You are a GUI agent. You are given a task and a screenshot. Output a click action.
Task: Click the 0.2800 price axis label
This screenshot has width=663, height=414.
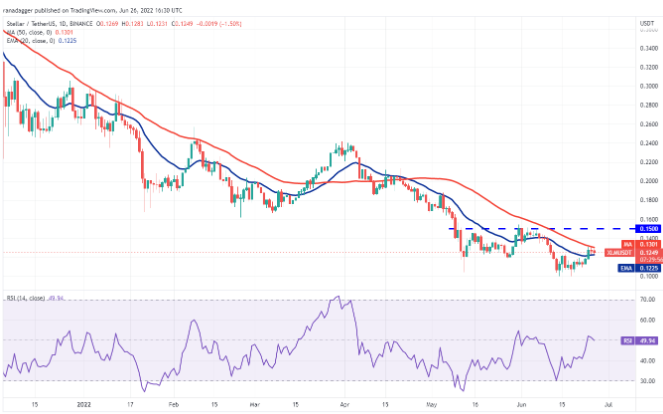(649, 105)
